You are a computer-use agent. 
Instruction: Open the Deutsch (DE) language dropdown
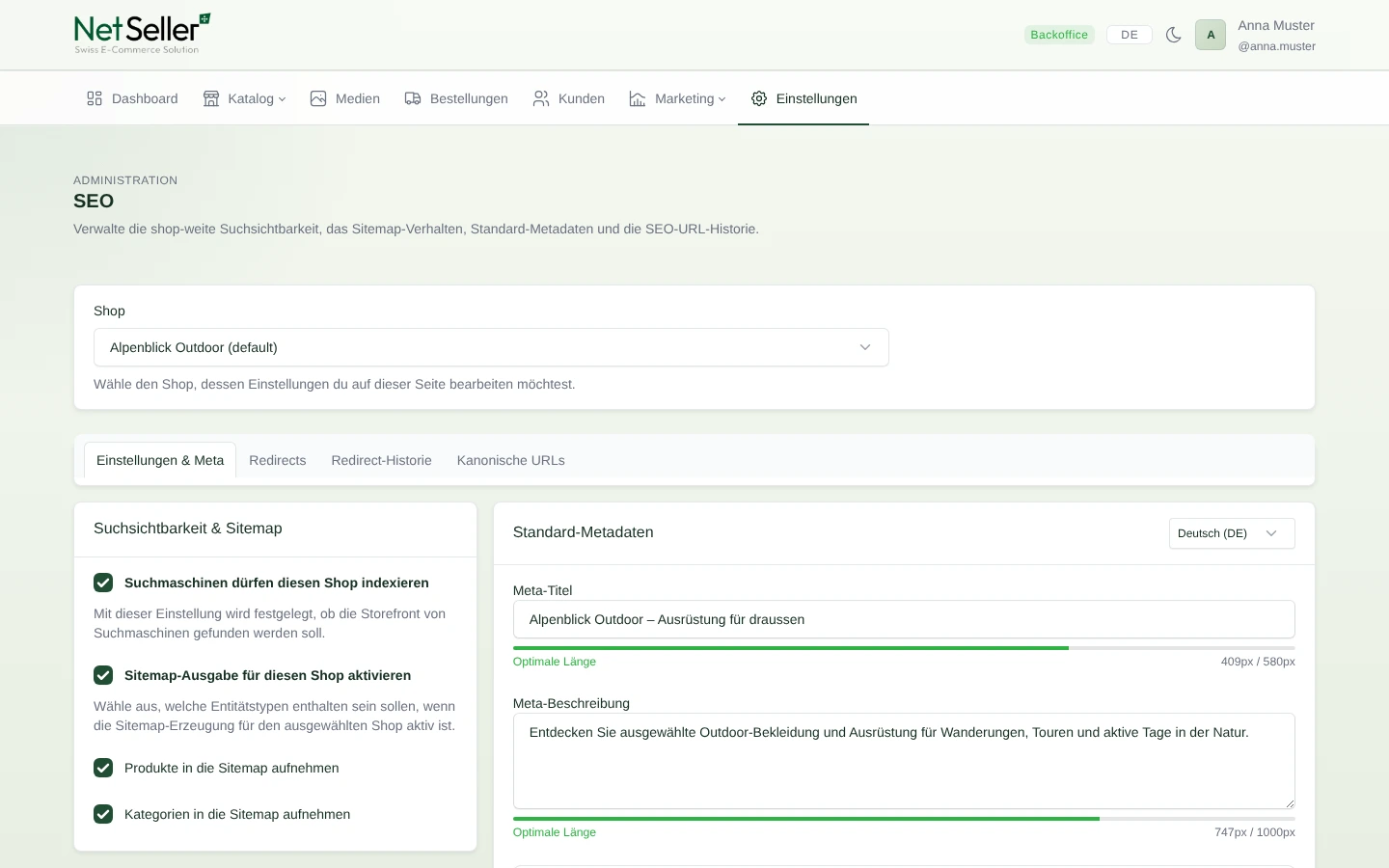point(1232,533)
